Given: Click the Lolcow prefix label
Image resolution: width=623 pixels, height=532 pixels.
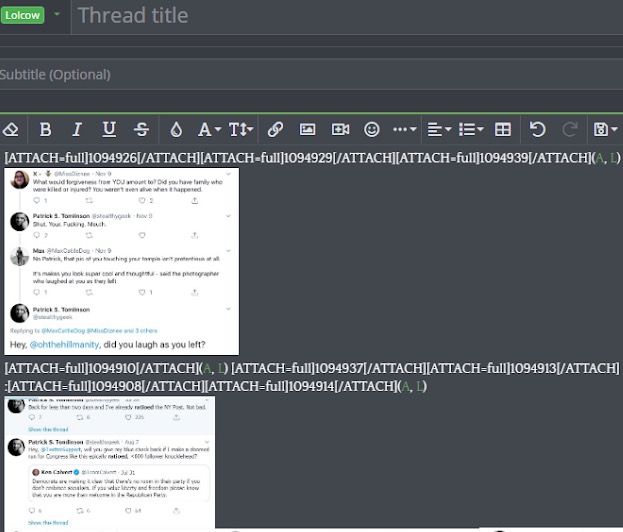Looking at the screenshot, I should tap(22, 15).
